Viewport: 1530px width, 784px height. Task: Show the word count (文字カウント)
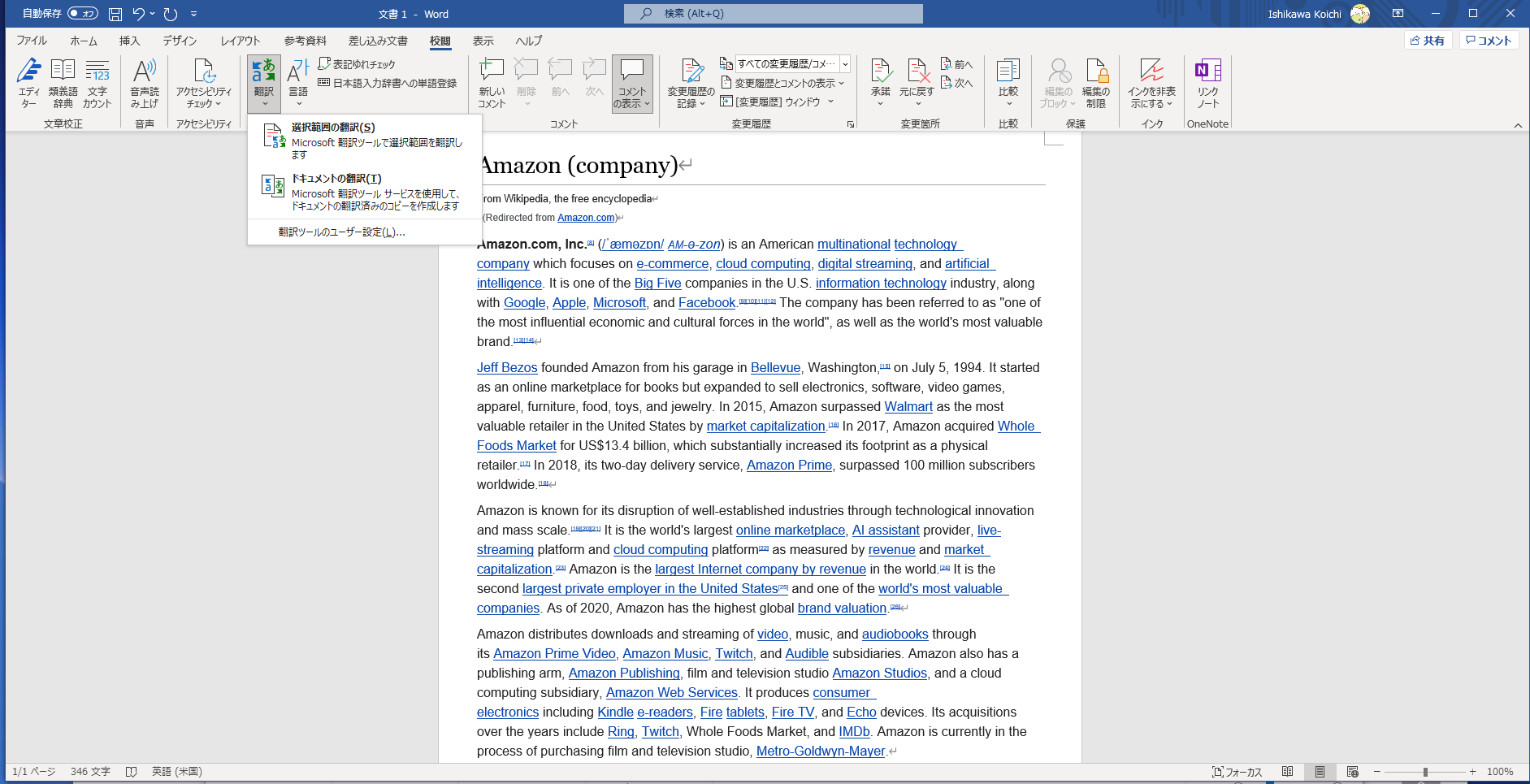pyautogui.click(x=98, y=83)
